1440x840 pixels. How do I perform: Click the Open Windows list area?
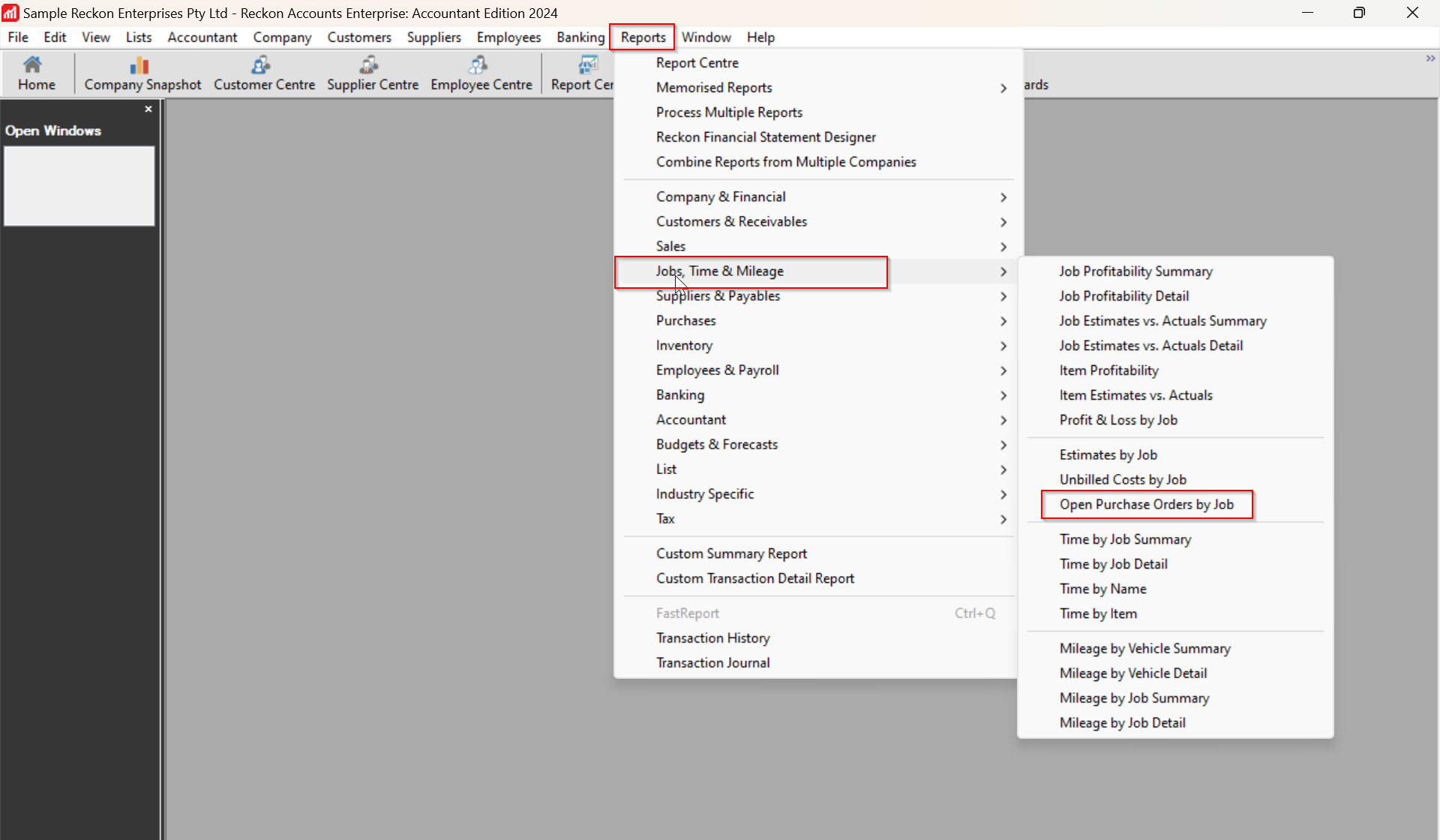pyautogui.click(x=79, y=186)
